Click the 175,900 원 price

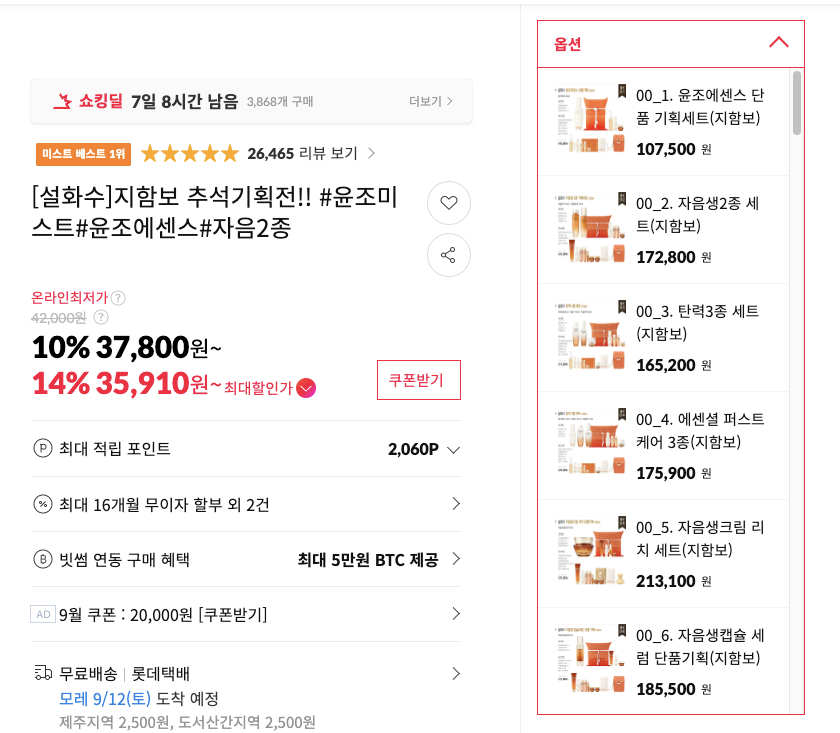pos(674,473)
